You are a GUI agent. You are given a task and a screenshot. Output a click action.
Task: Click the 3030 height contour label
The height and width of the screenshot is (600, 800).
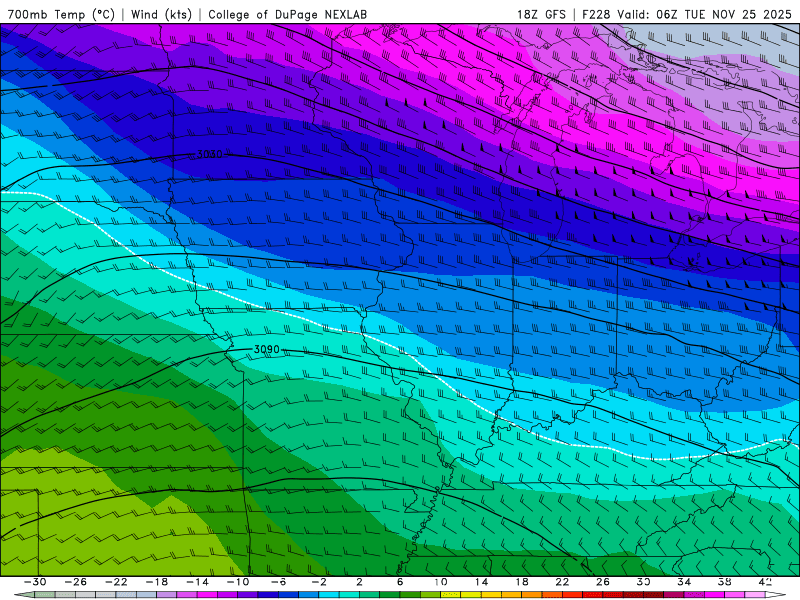coord(210,154)
